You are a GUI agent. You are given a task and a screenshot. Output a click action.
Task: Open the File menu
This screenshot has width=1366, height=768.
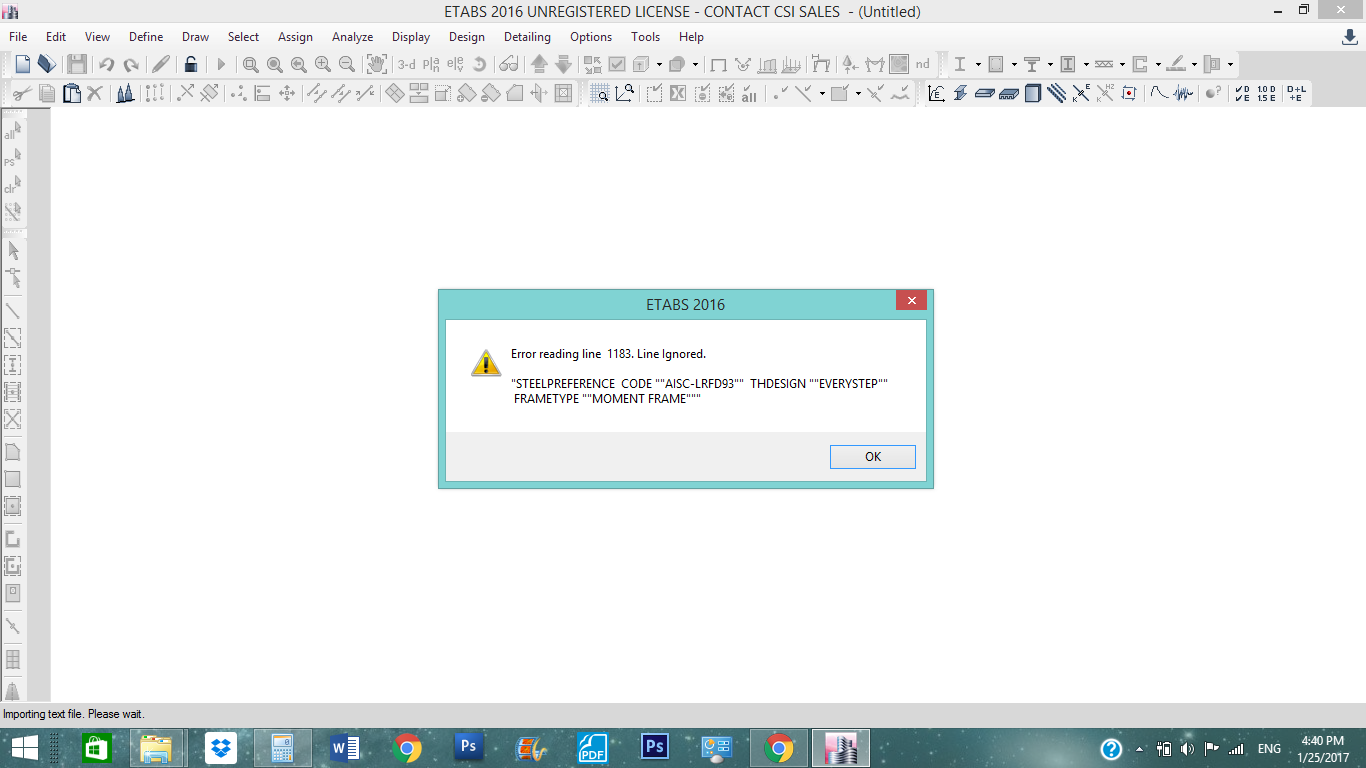click(x=18, y=37)
